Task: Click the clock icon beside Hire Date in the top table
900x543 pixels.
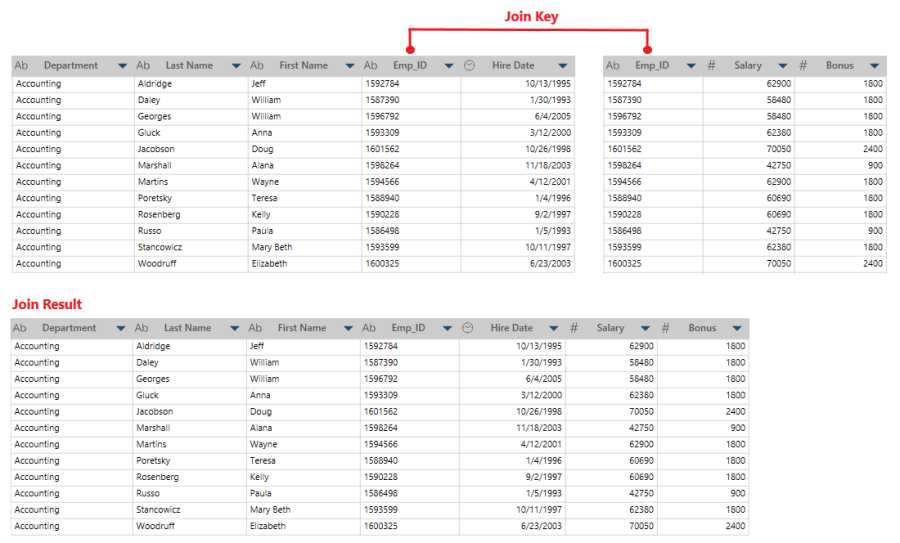Action: [469, 66]
